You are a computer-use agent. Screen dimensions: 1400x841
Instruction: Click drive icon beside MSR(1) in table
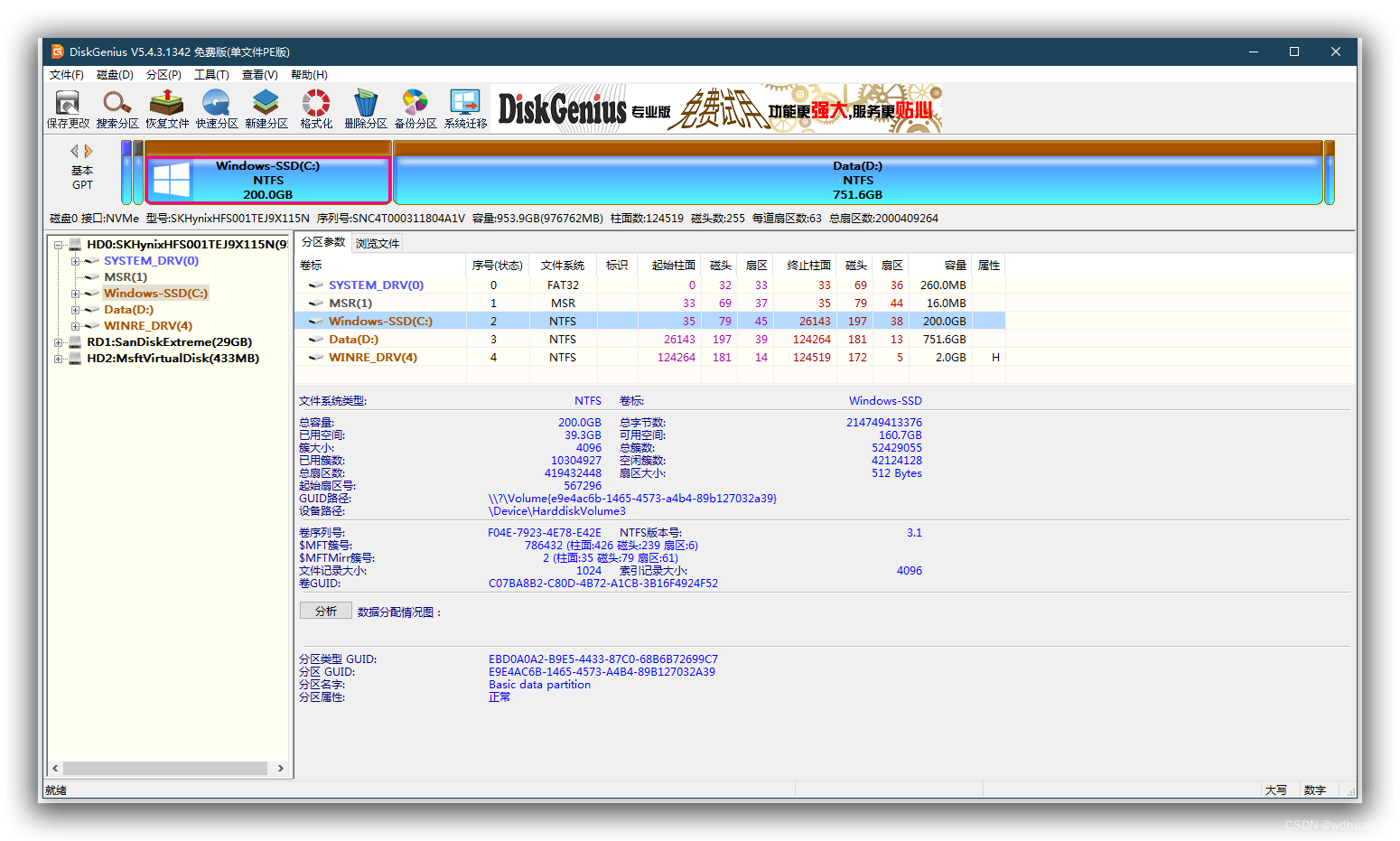(316, 303)
